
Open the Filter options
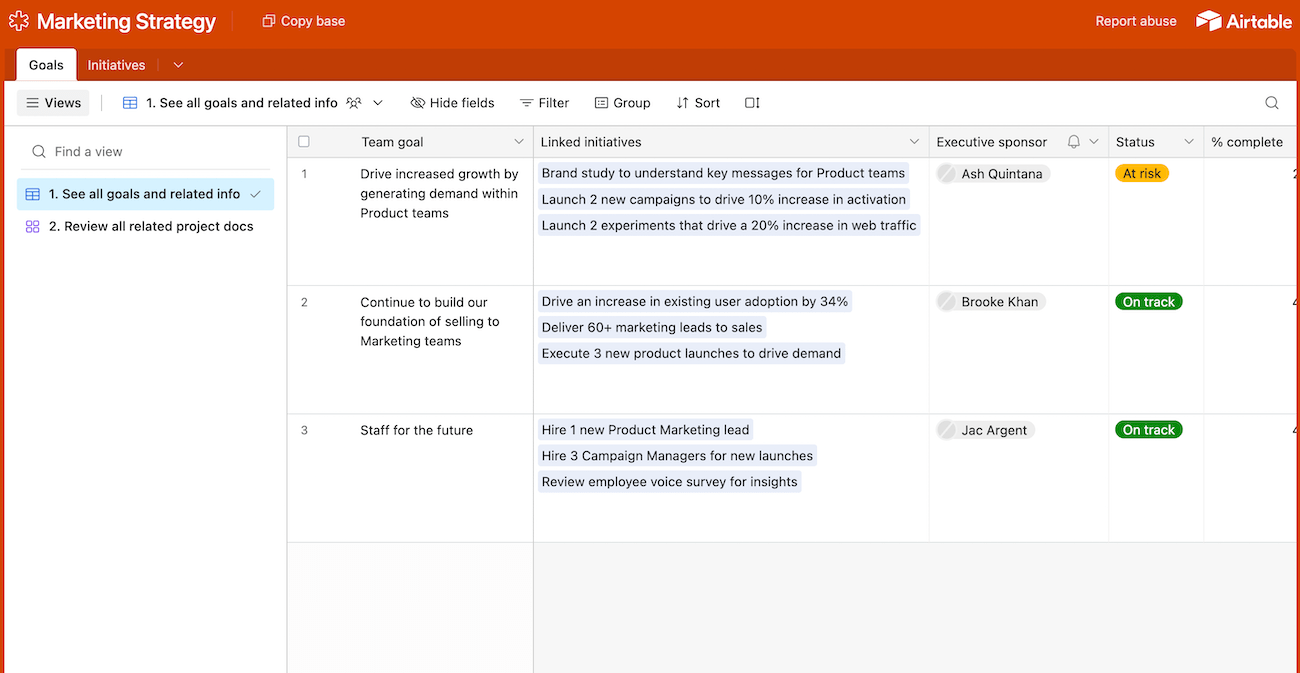point(544,102)
